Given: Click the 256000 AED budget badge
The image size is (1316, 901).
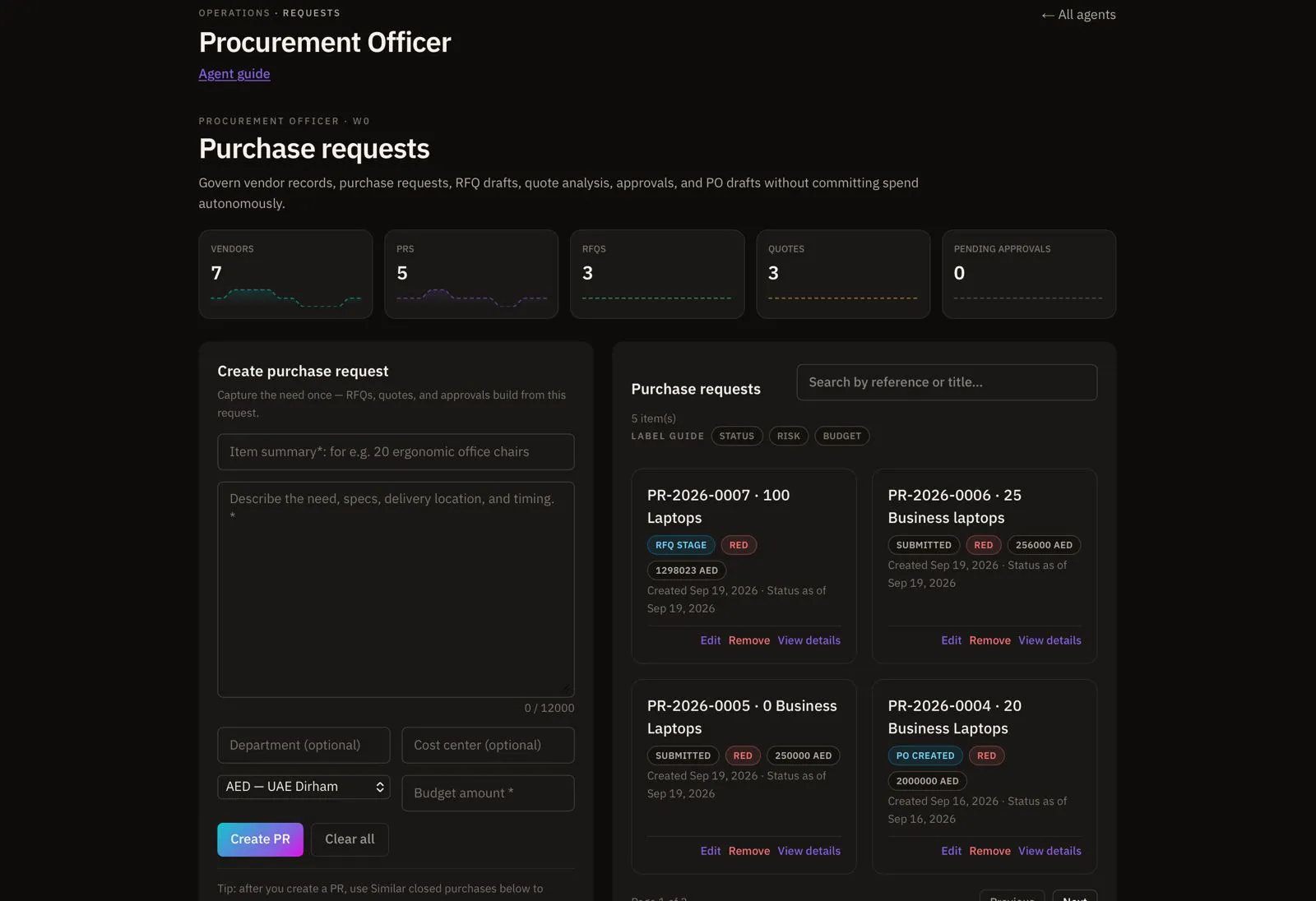Looking at the screenshot, I should [1044, 545].
